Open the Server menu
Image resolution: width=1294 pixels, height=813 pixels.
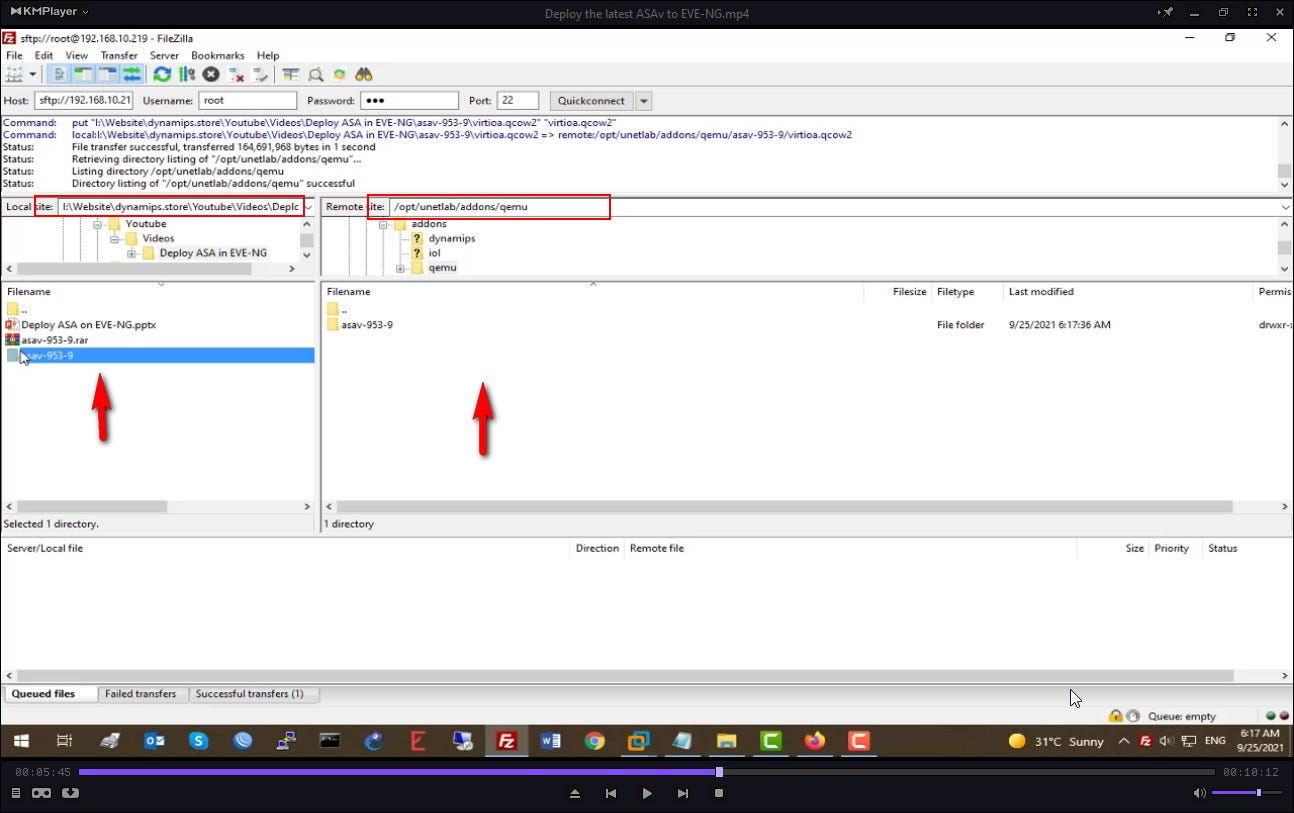point(164,56)
